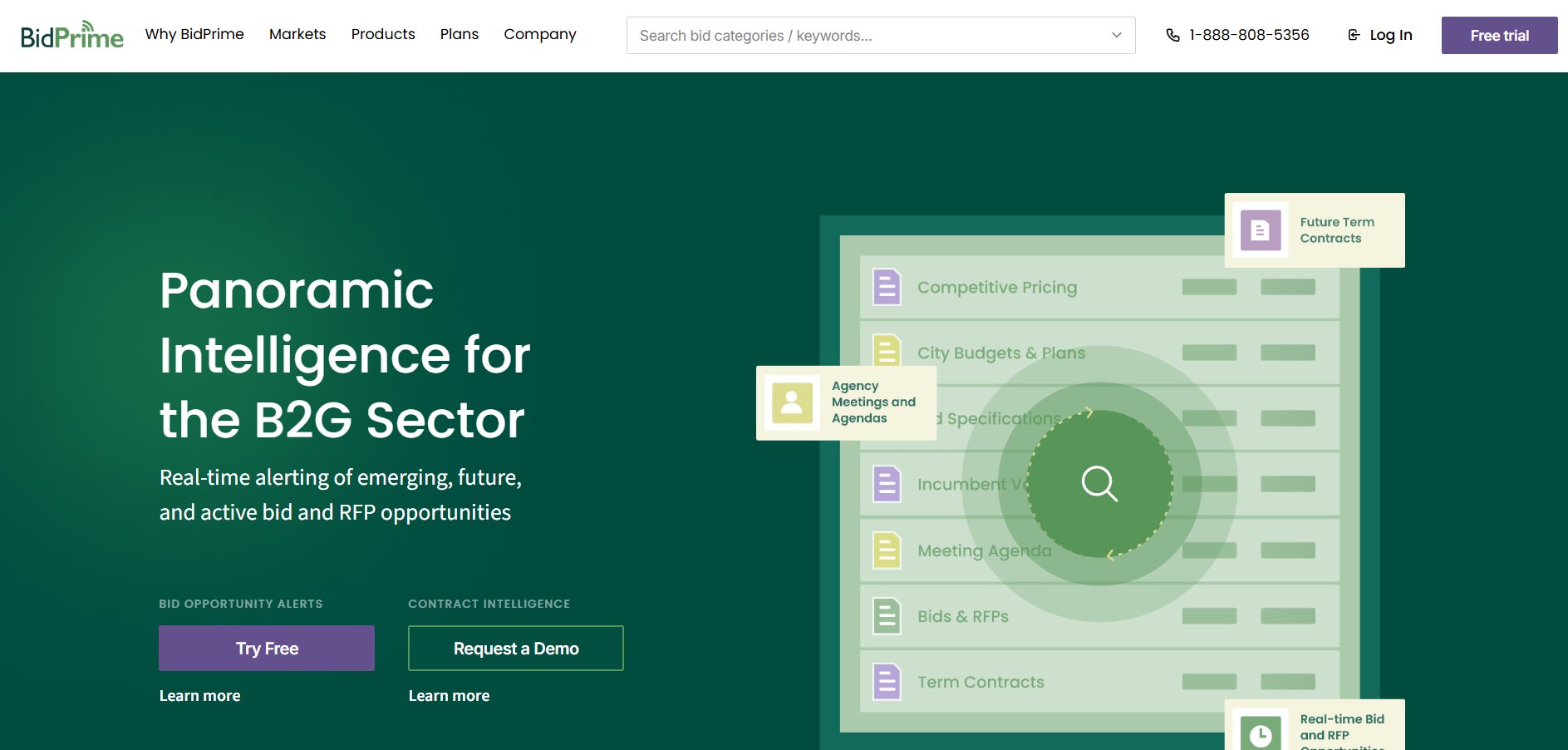The height and width of the screenshot is (750, 1568).
Task: Click the BID OPPORTUNITY ALERTS heading
Action: [241, 604]
